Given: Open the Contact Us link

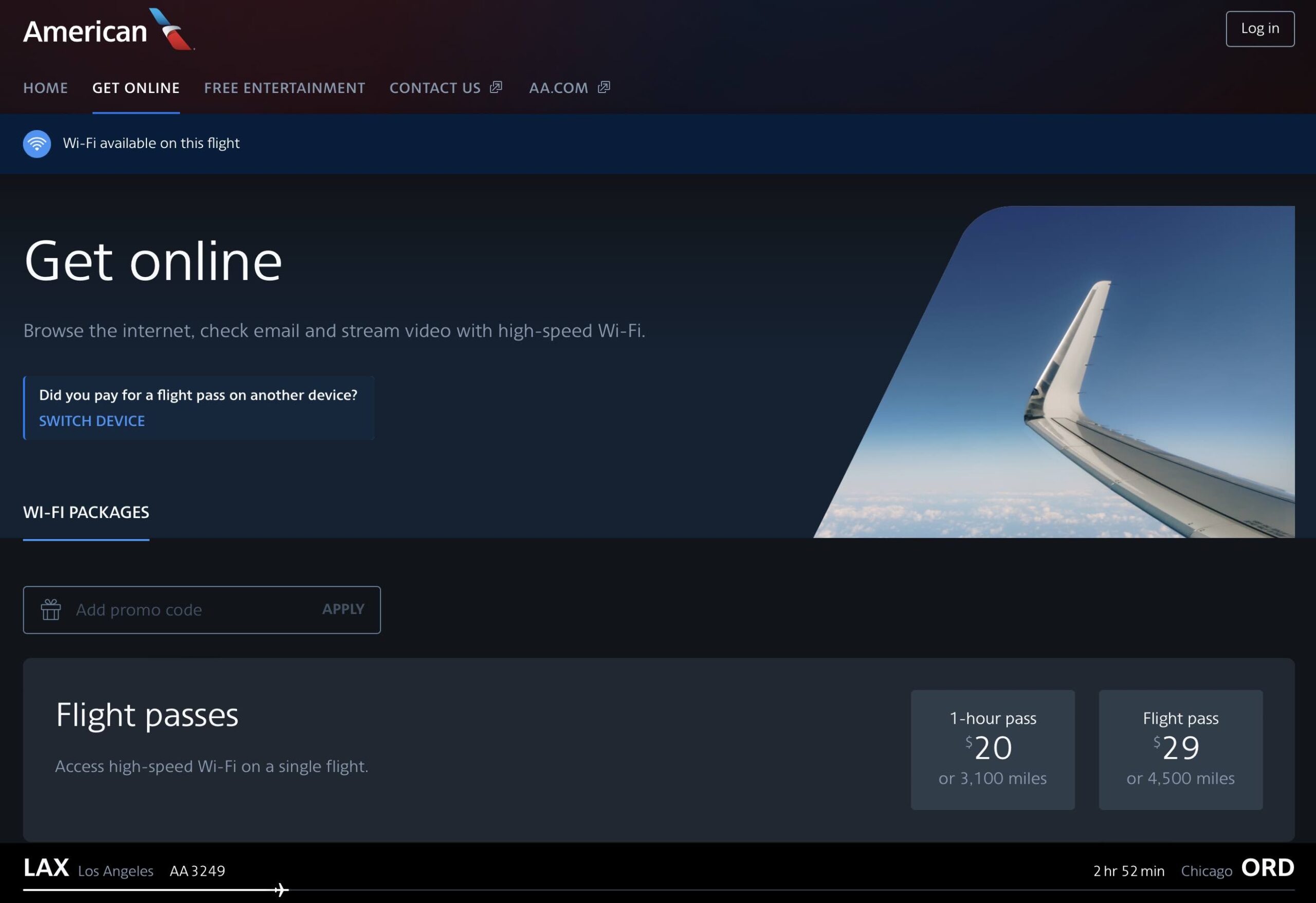Looking at the screenshot, I should [435, 88].
